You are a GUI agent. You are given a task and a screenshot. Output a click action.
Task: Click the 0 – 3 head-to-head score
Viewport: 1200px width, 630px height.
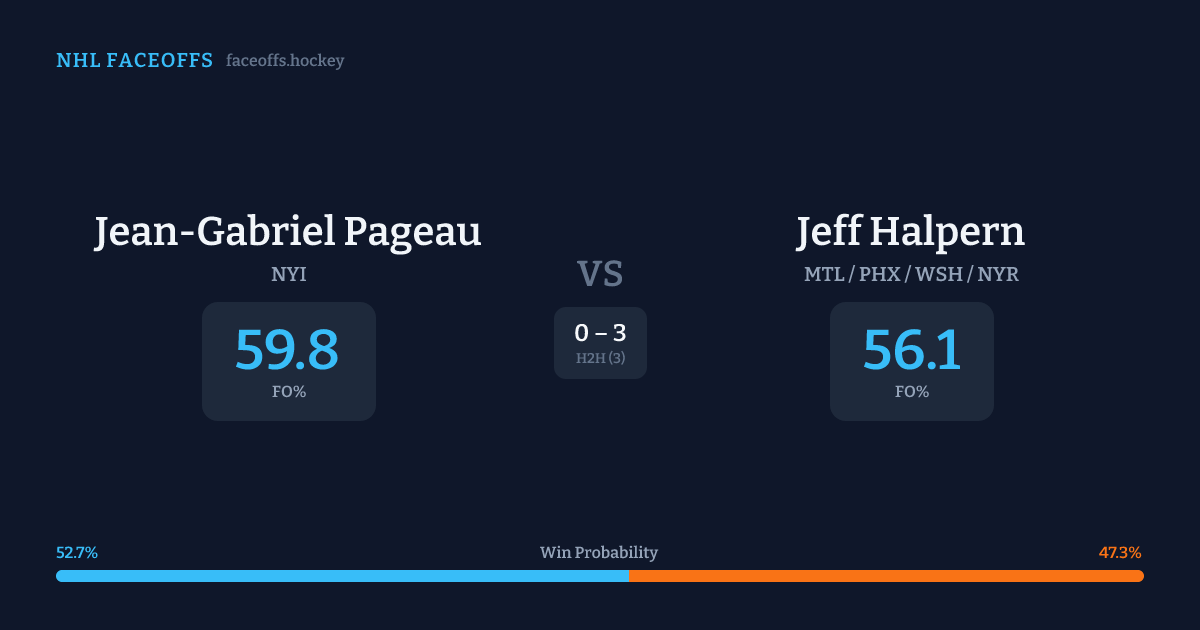pos(600,333)
